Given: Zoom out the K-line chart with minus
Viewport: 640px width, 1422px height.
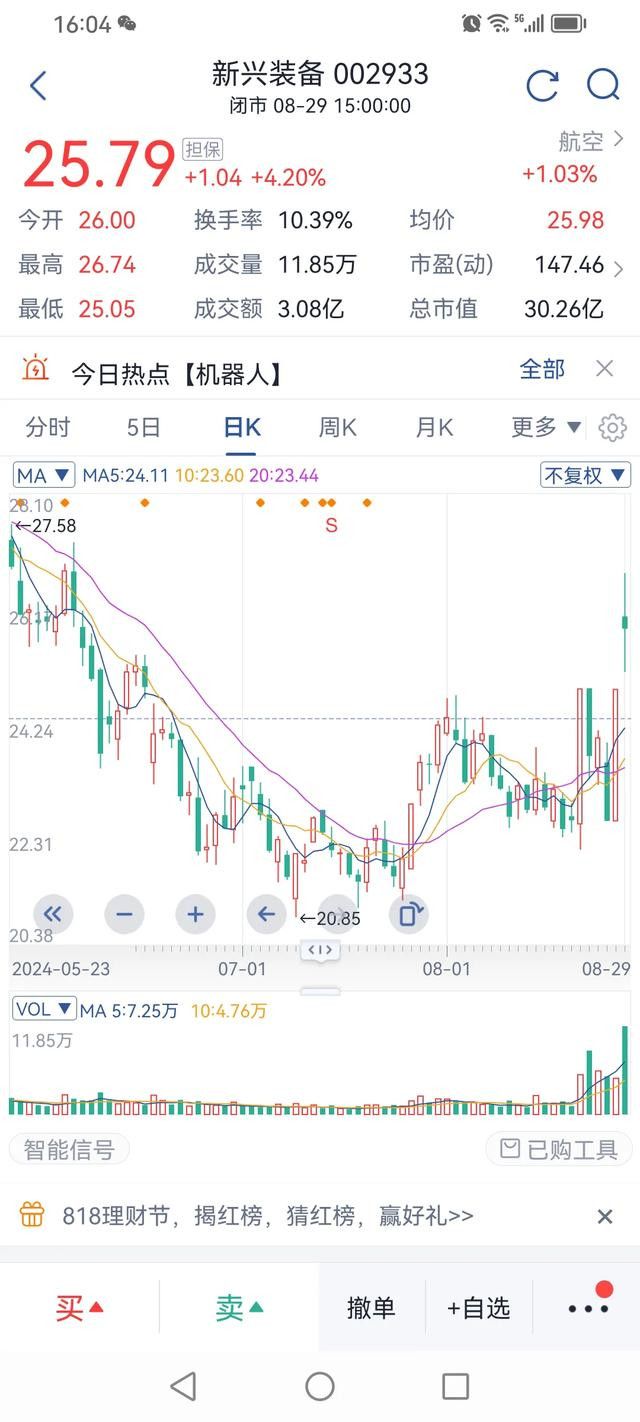Looking at the screenshot, I should [x=124, y=914].
